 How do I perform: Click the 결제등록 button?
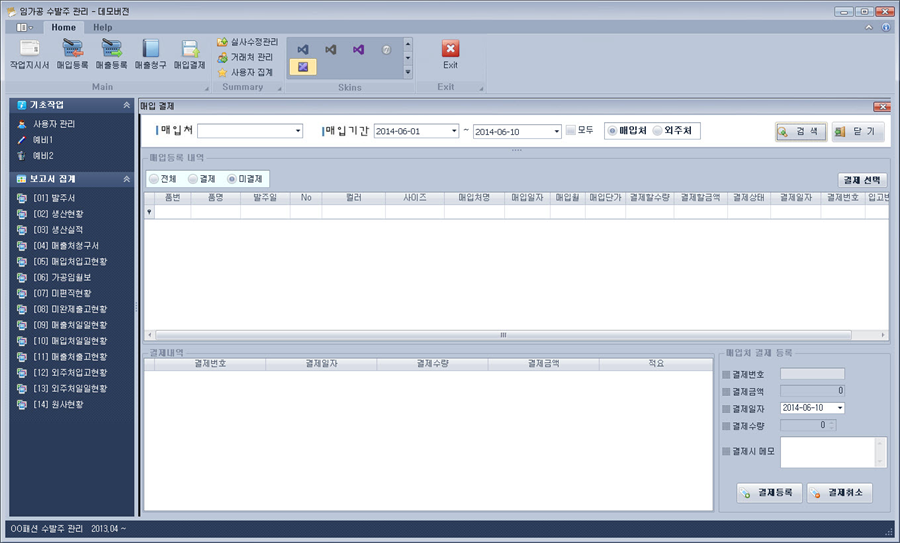[x=769, y=492]
